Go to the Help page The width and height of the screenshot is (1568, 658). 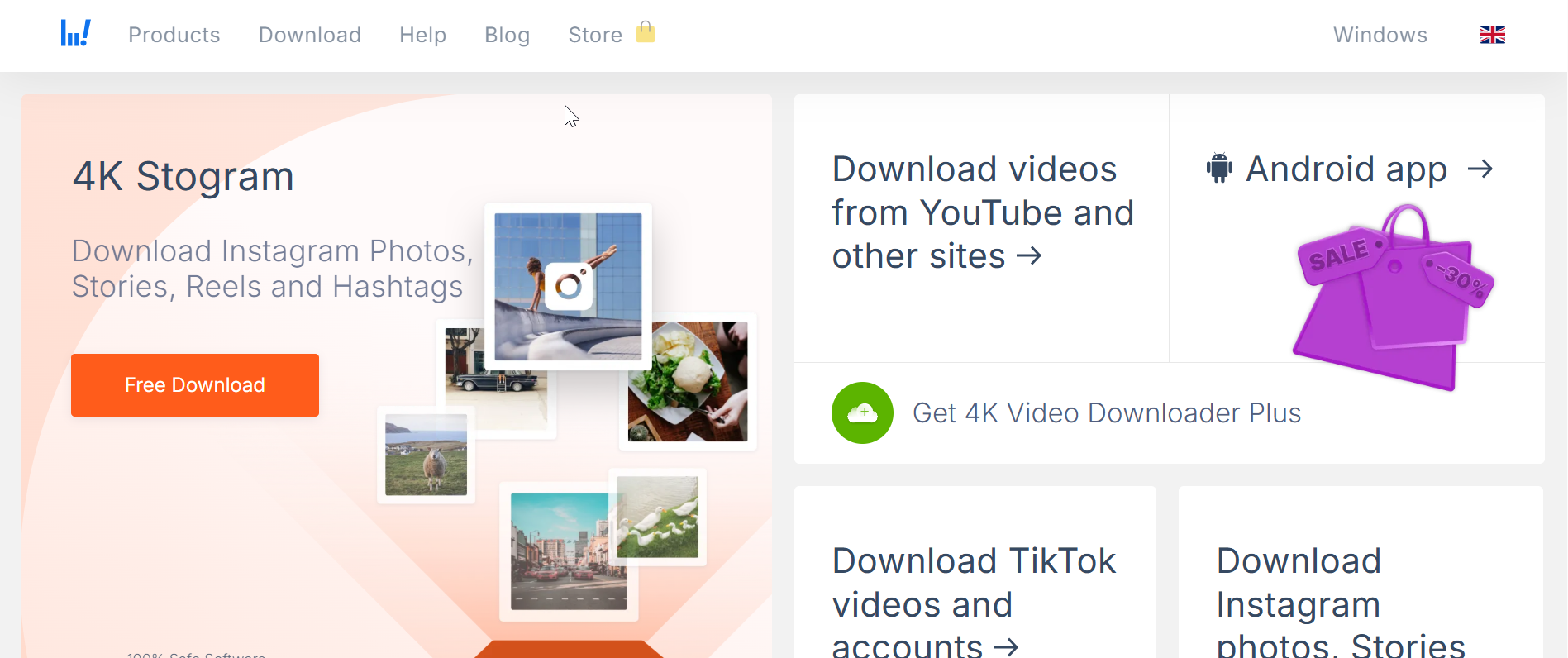423,35
